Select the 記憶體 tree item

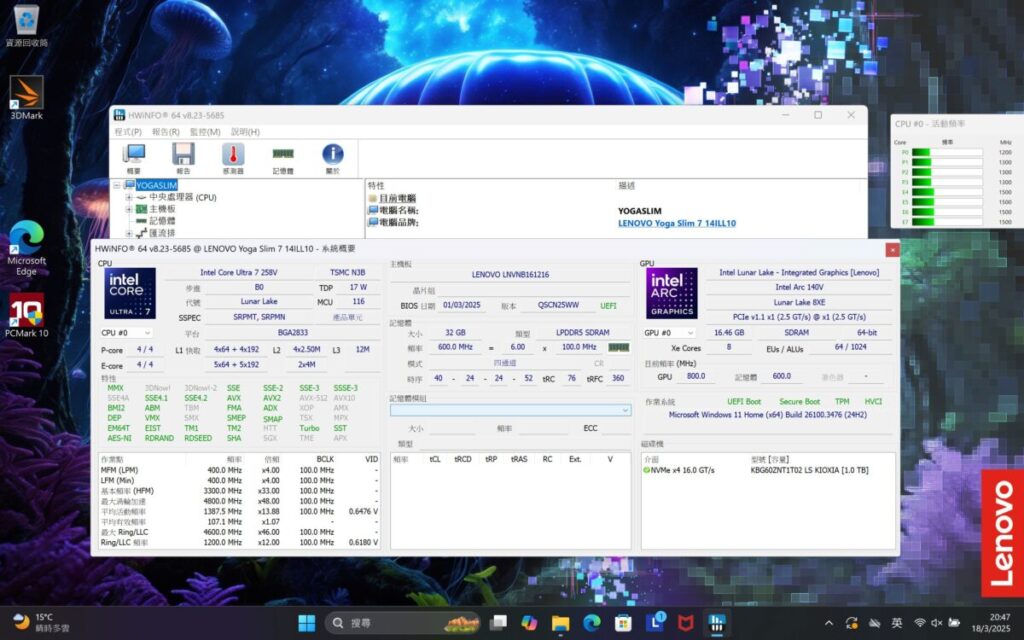click(162, 221)
